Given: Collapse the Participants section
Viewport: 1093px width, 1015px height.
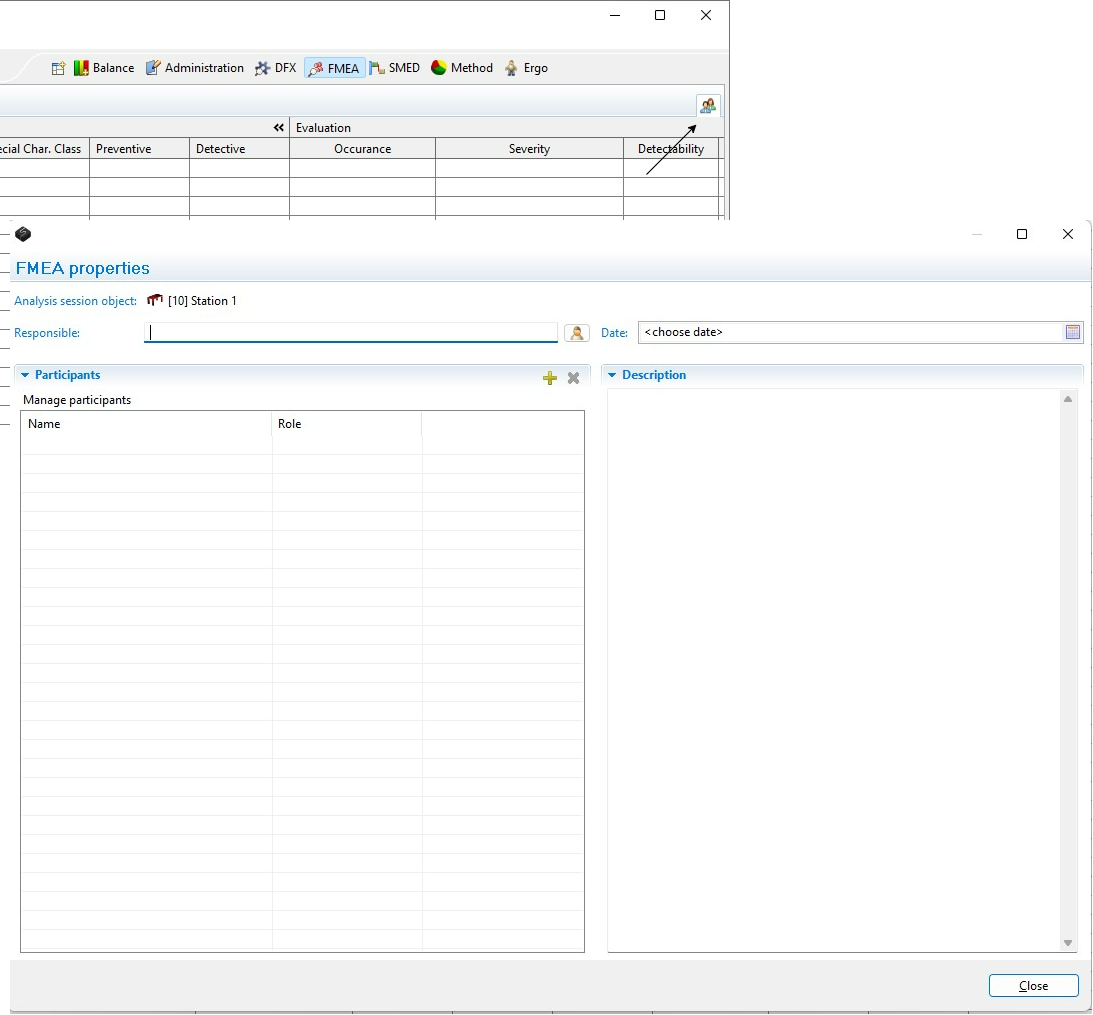Looking at the screenshot, I should [25, 375].
